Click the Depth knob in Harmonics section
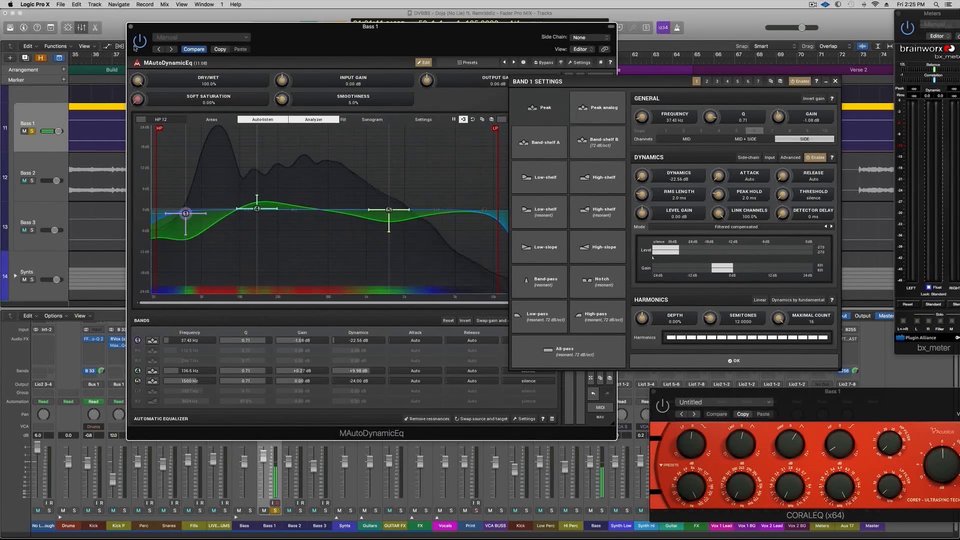Screen dimensions: 960x540 tap(642, 318)
